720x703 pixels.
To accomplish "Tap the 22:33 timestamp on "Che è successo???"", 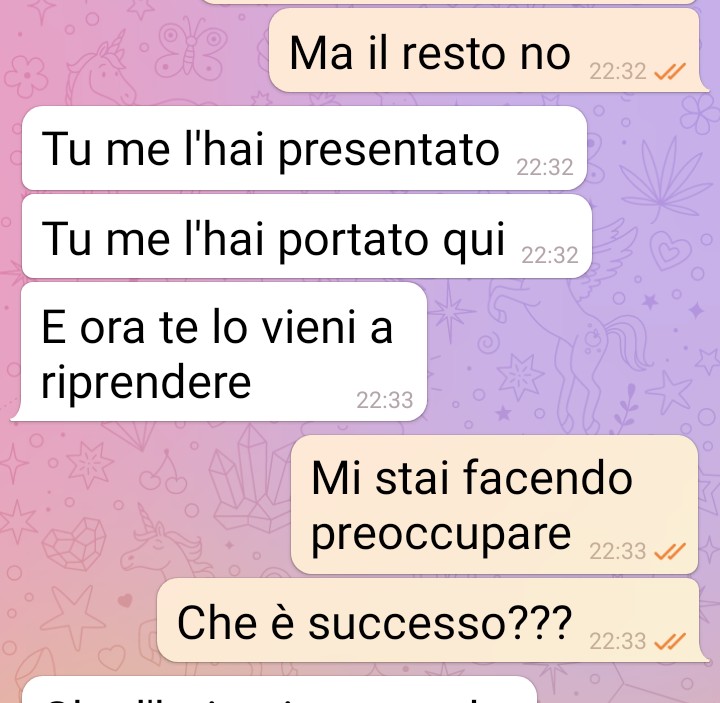I will click(618, 641).
